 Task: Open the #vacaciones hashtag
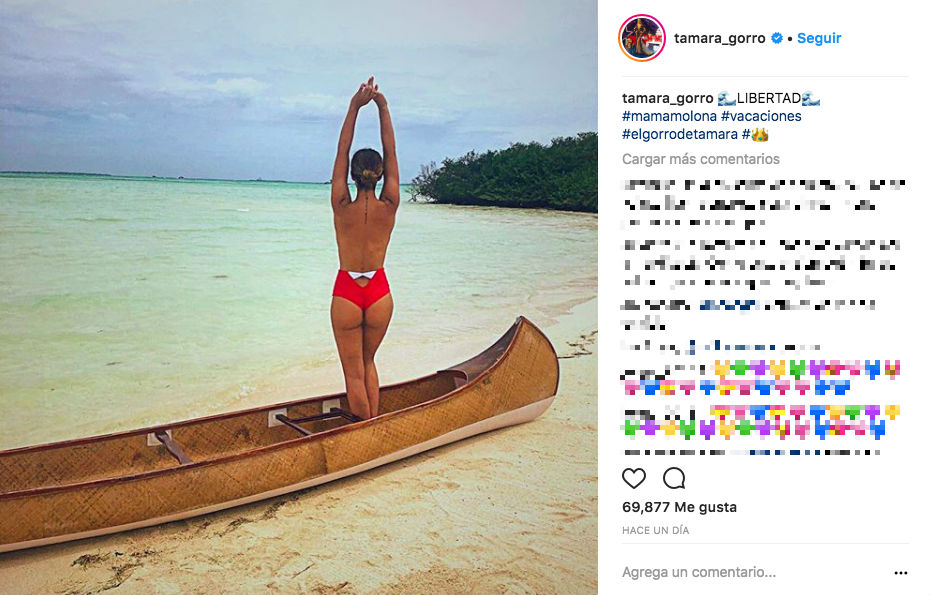click(761, 116)
